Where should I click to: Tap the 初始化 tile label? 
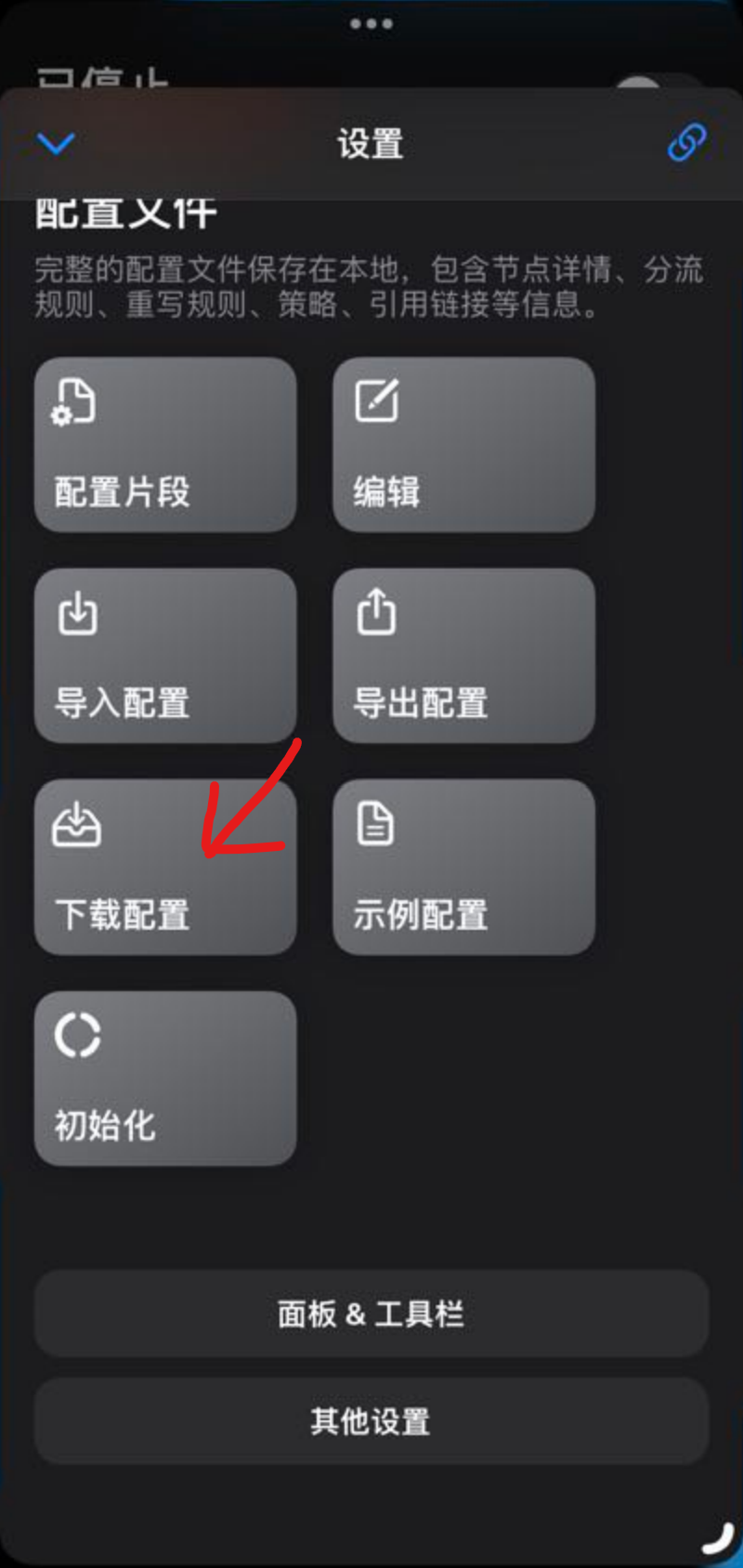[x=105, y=1126]
